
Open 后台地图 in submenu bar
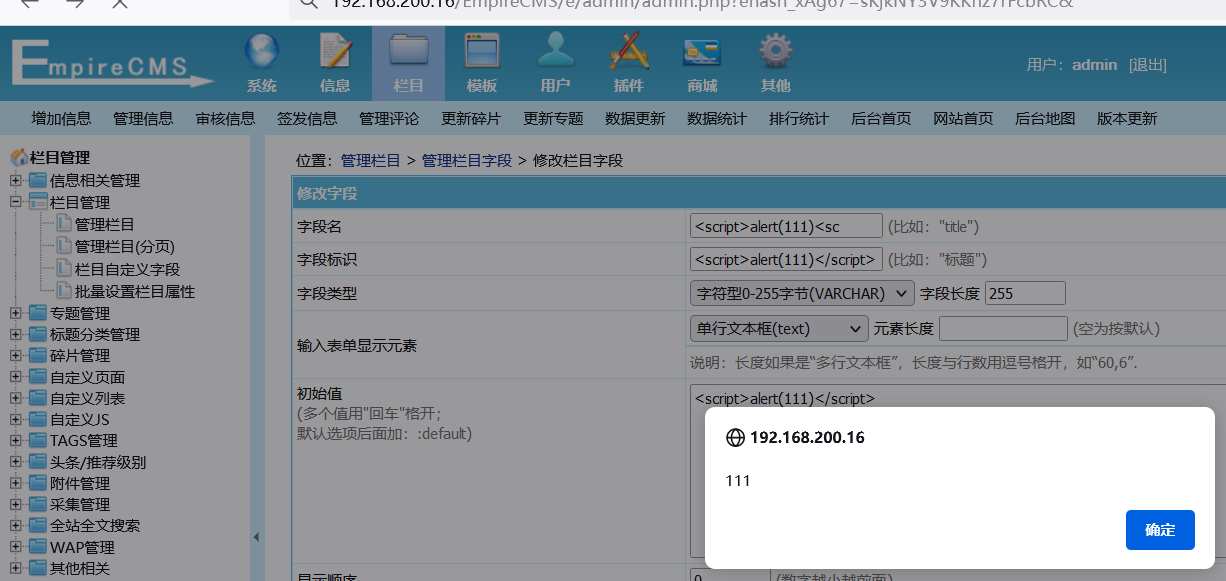pyautogui.click(x=1045, y=119)
